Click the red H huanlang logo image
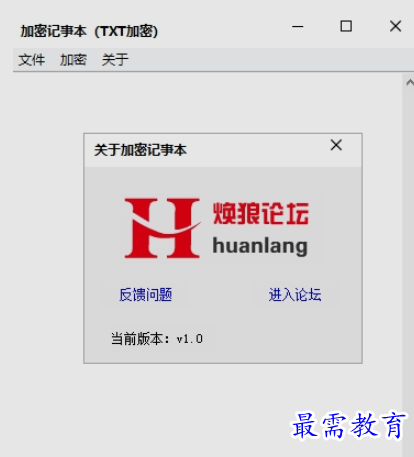414x457 pixels. (x=217, y=228)
